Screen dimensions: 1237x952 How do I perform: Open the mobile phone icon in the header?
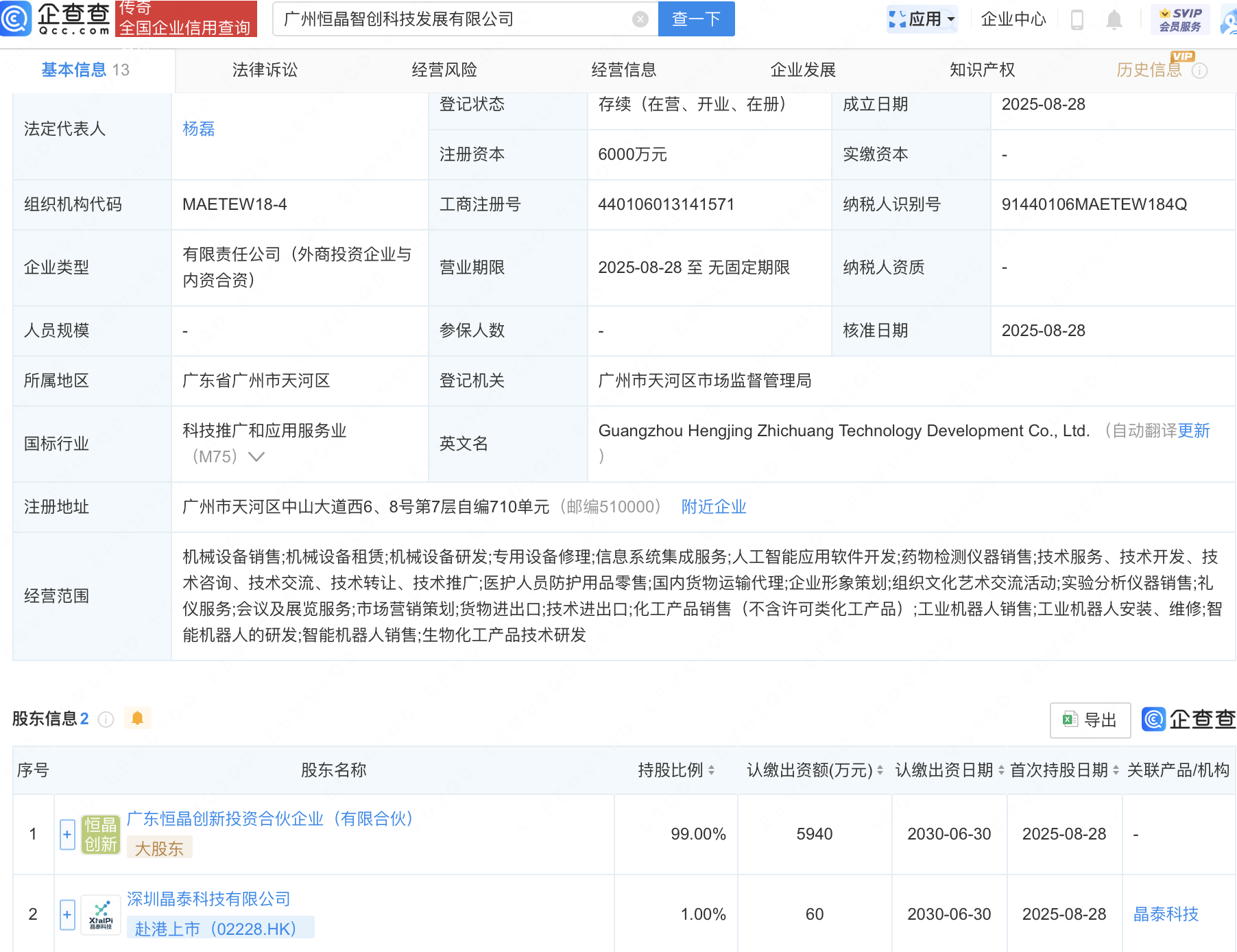[1077, 19]
